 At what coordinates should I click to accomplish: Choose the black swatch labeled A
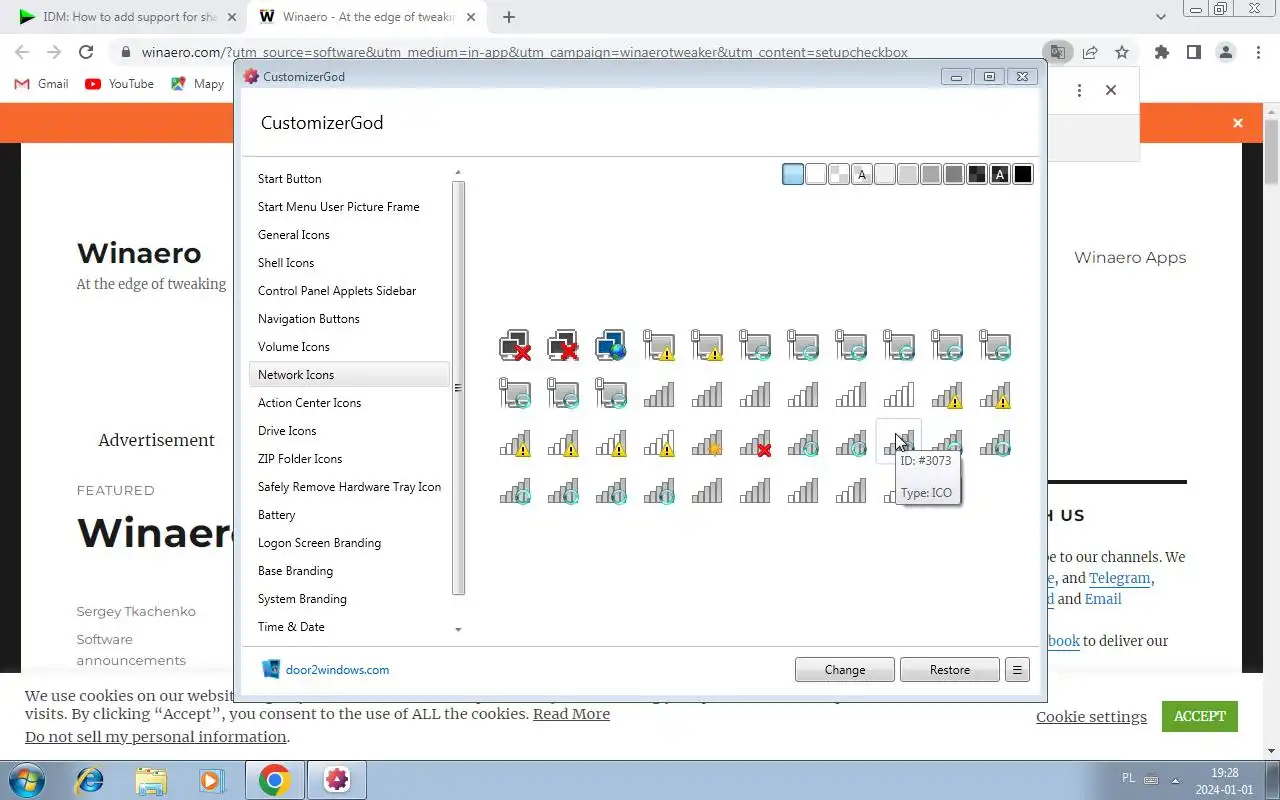1000,175
